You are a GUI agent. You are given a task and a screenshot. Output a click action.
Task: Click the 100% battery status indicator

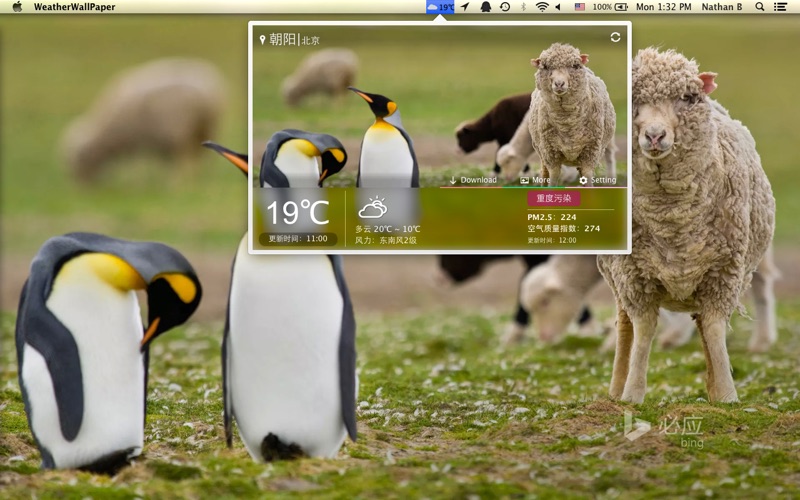point(609,7)
